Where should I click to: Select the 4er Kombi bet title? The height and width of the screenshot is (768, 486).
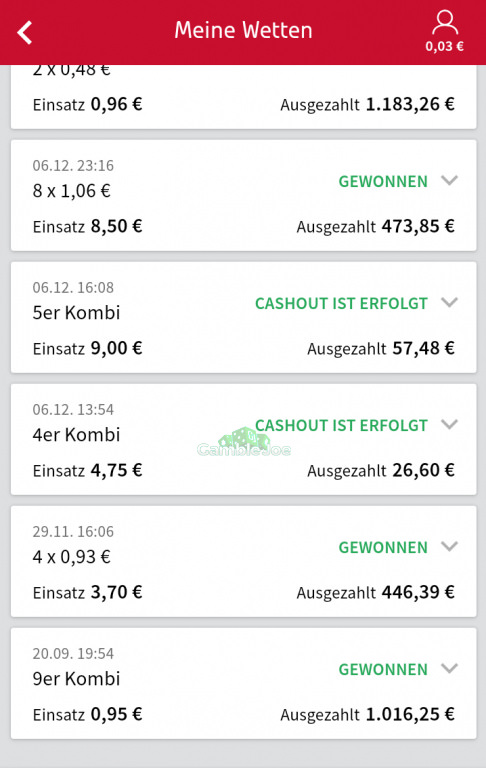tap(76, 434)
